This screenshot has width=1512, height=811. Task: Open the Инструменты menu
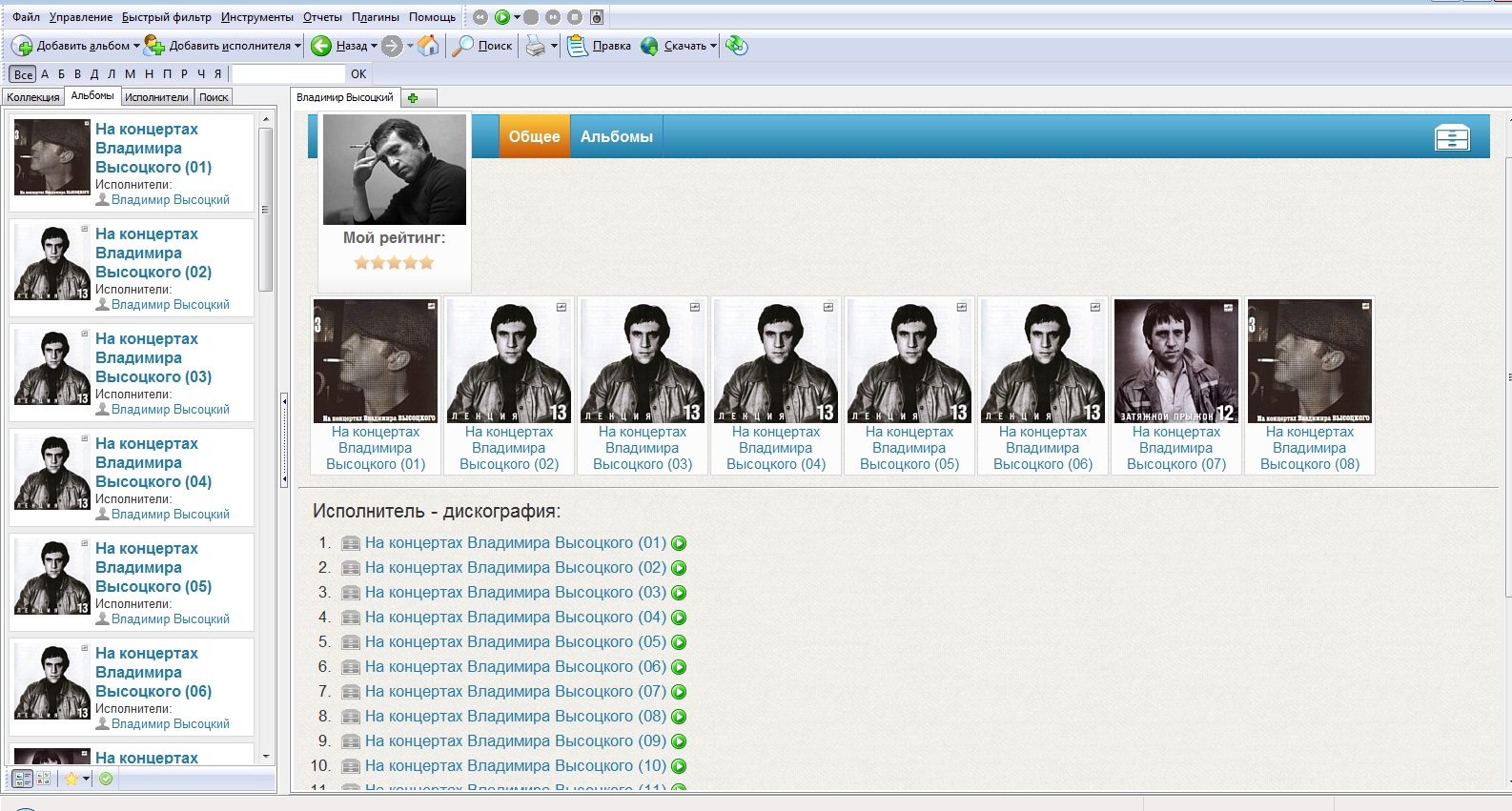(x=257, y=17)
